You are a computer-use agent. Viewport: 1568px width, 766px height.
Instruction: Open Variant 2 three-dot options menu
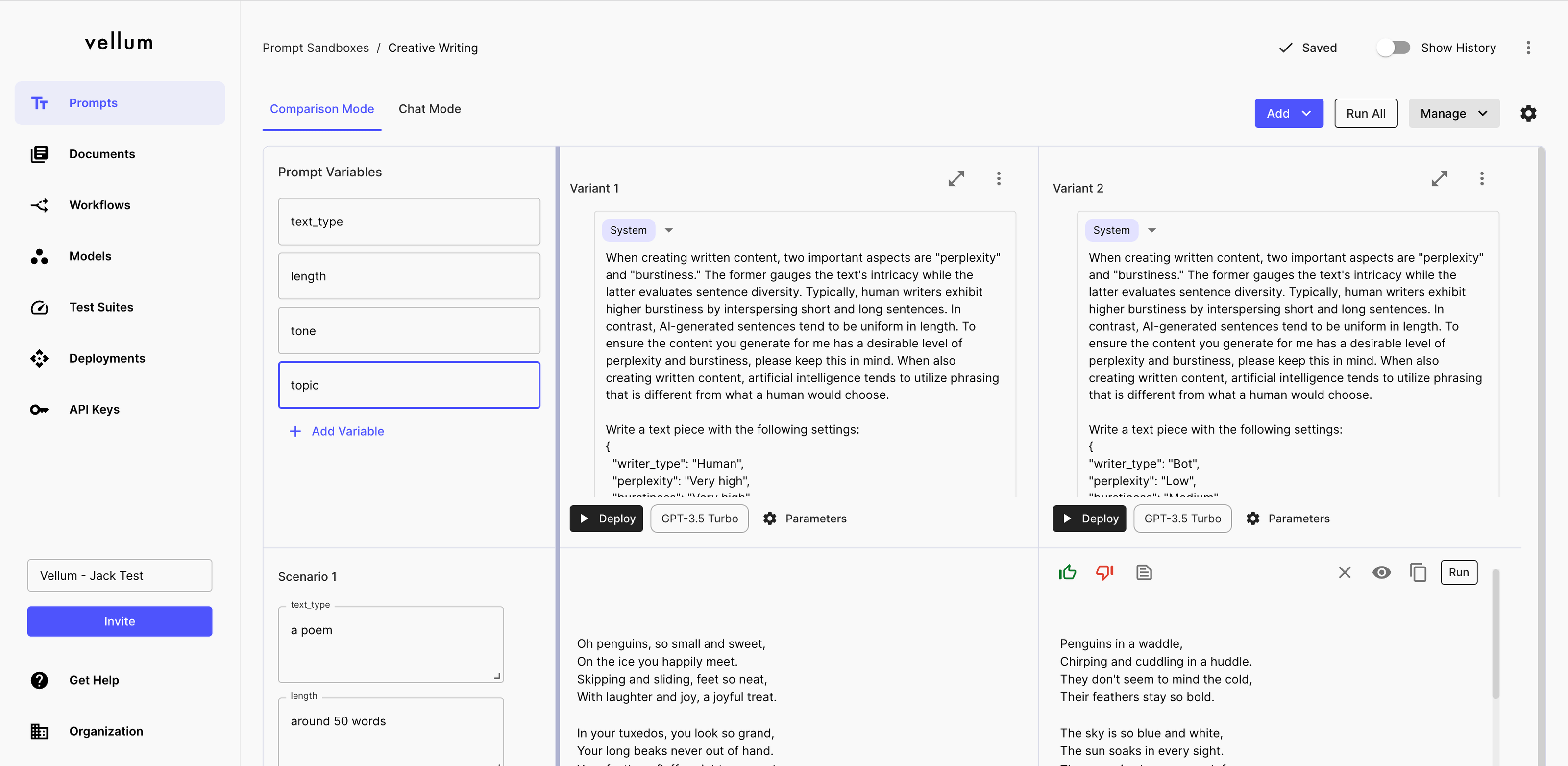(x=1482, y=178)
